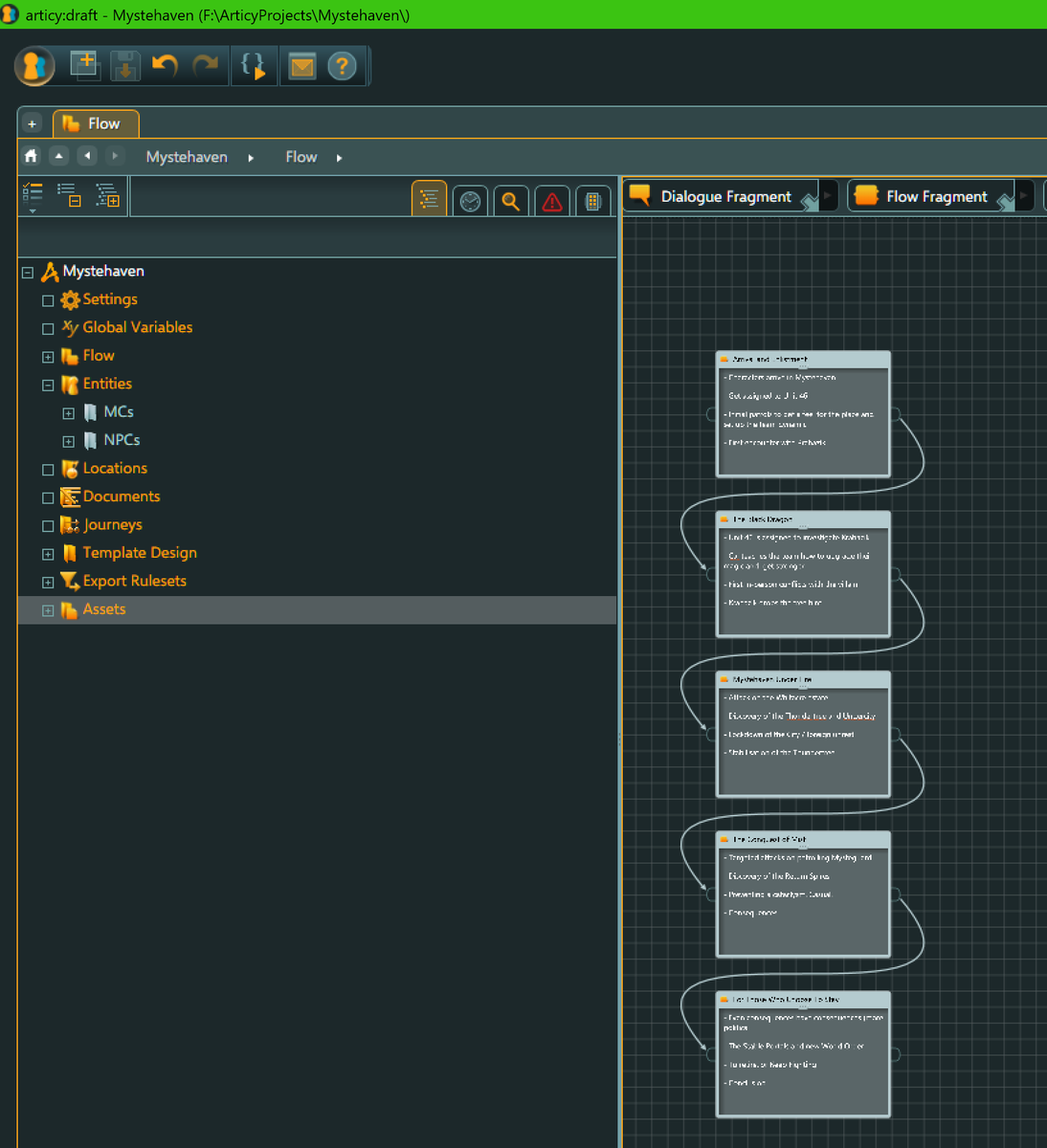Select Journeys in the navigator

(x=112, y=524)
